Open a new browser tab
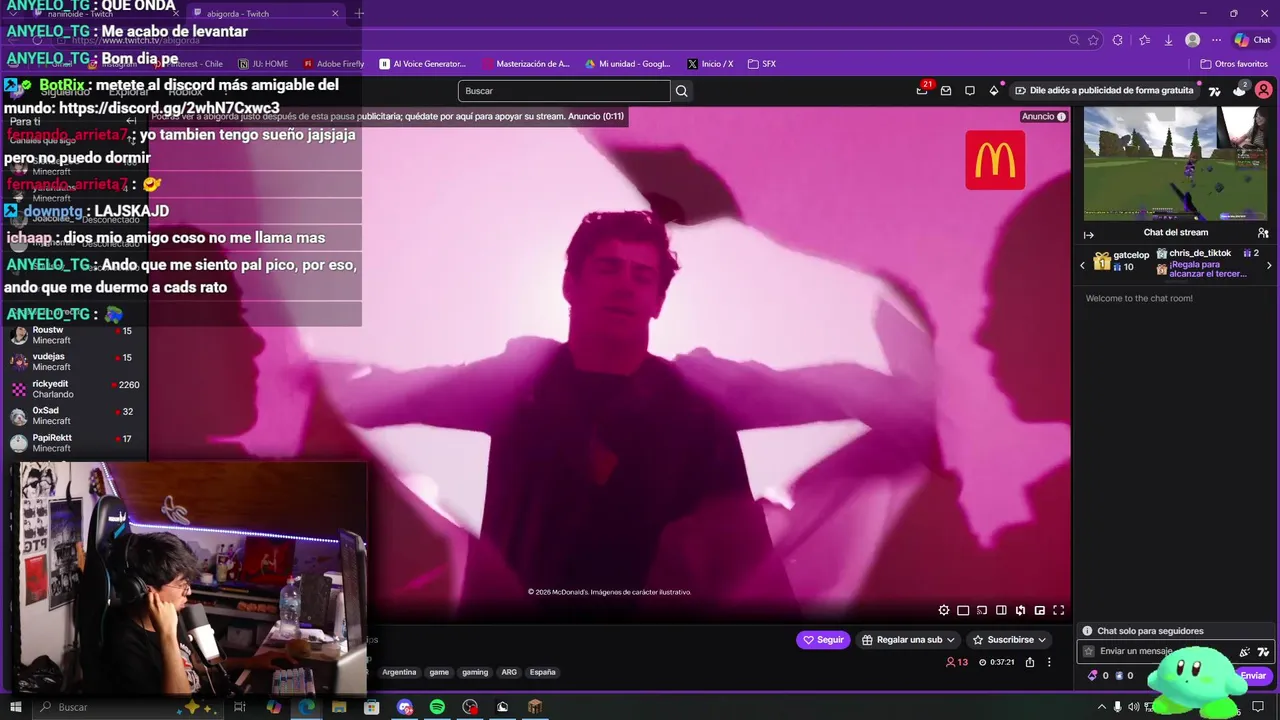Screen dimensions: 1280x720 (x=359, y=13)
